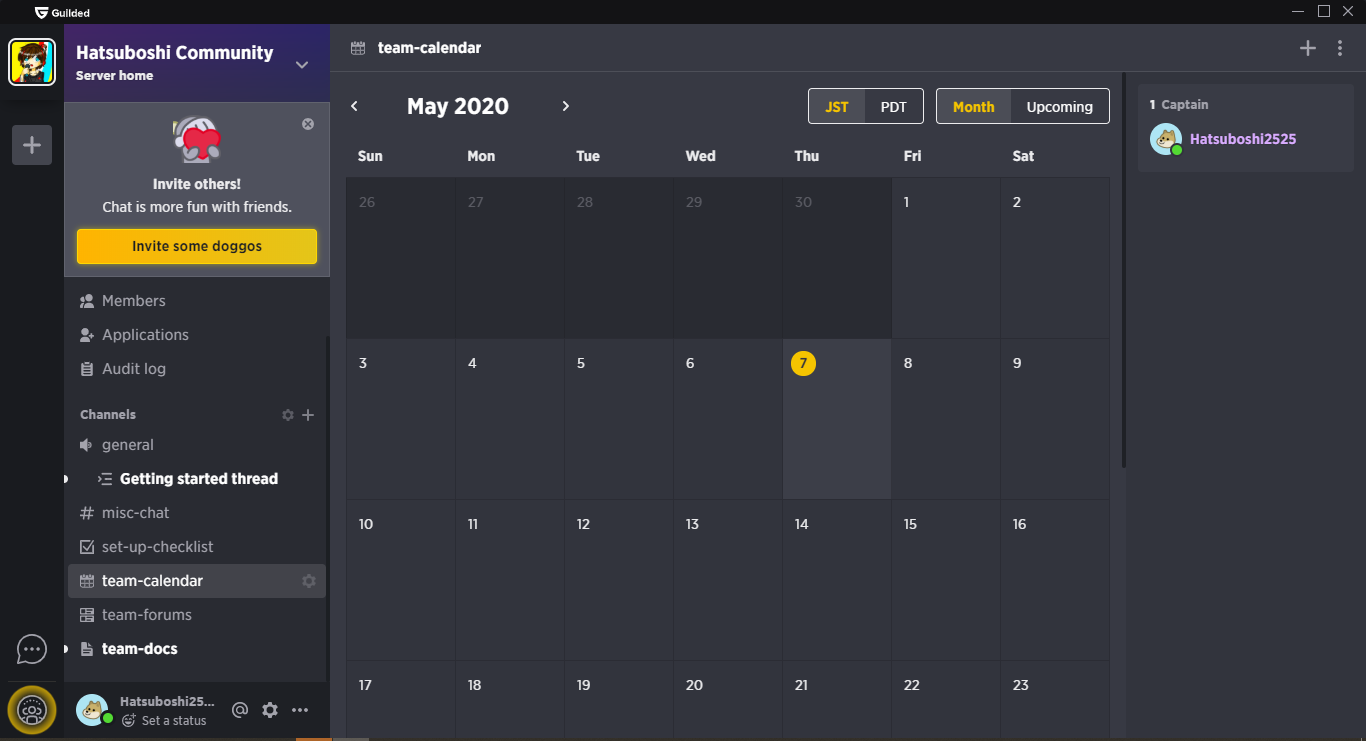Create new calendar event with plus icon
The height and width of the screenshot is (741, 1366).
(x=1308, y=48)
